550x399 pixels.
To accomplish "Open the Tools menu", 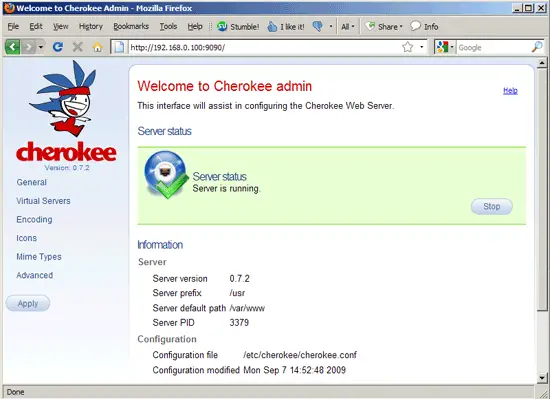I will pos(168,26).
